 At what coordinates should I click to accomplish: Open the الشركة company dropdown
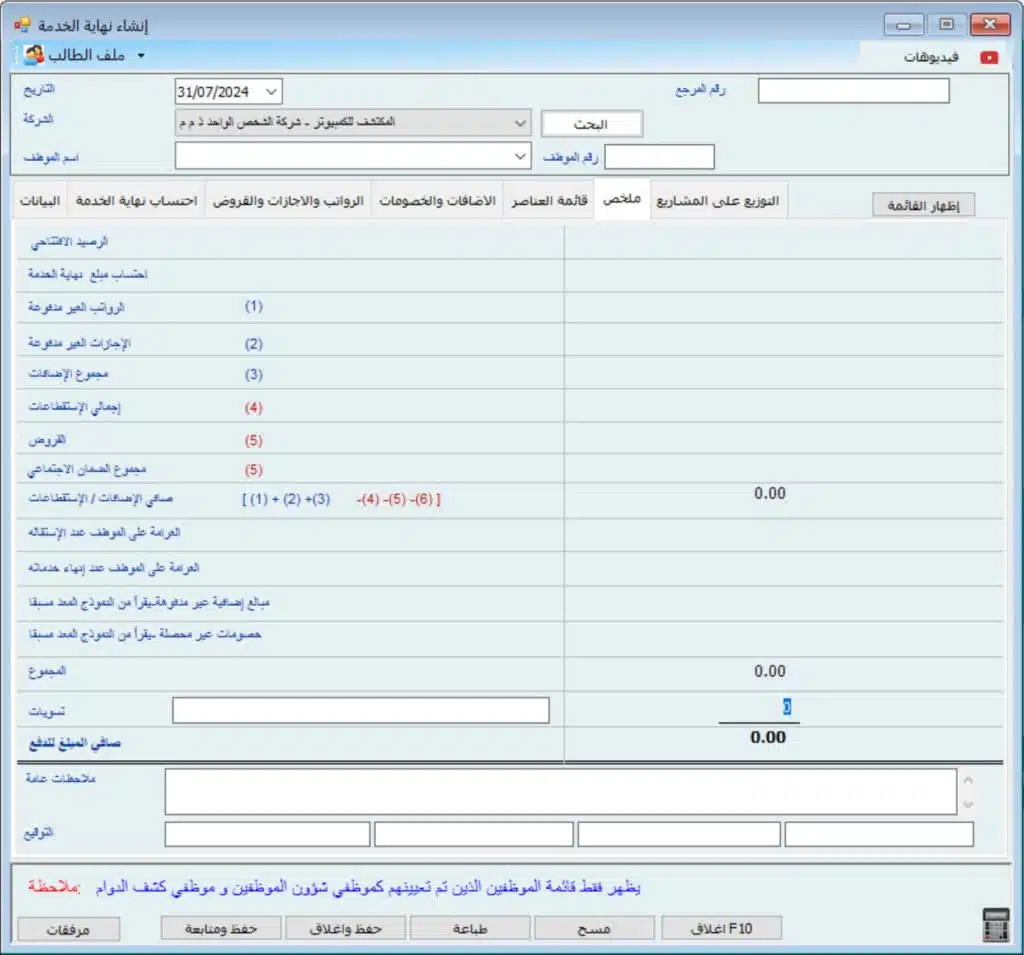(x=519, y=123)
